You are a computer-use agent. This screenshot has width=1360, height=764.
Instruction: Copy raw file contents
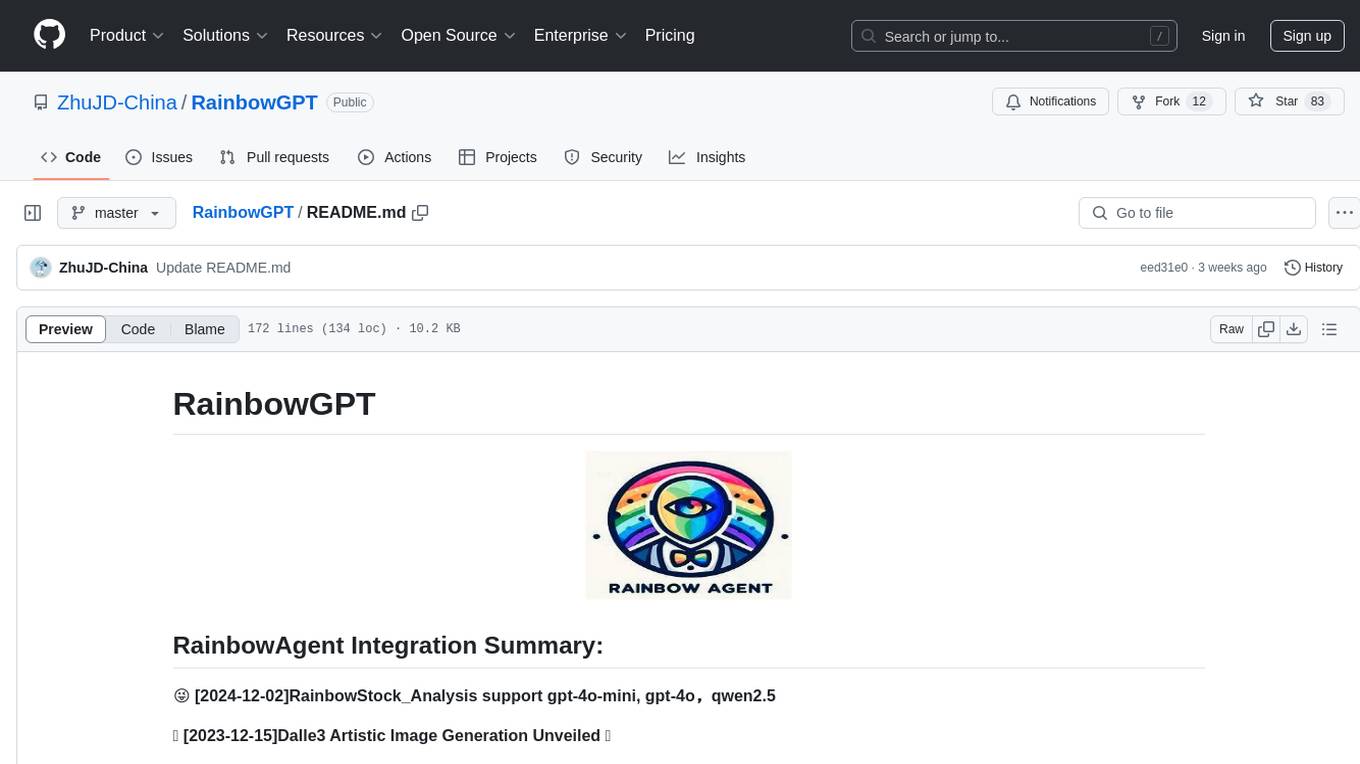click(x=1266, y=329)
